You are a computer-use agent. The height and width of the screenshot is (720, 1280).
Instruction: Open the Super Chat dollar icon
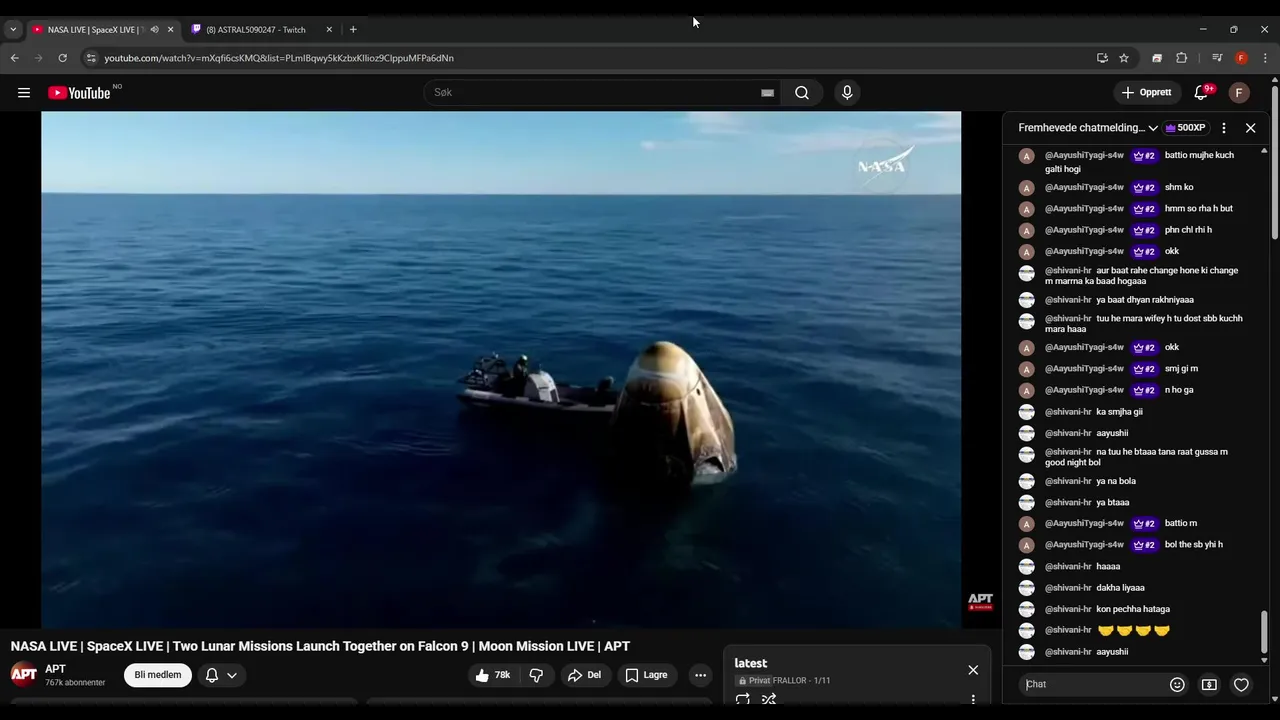pos(1209,685)
